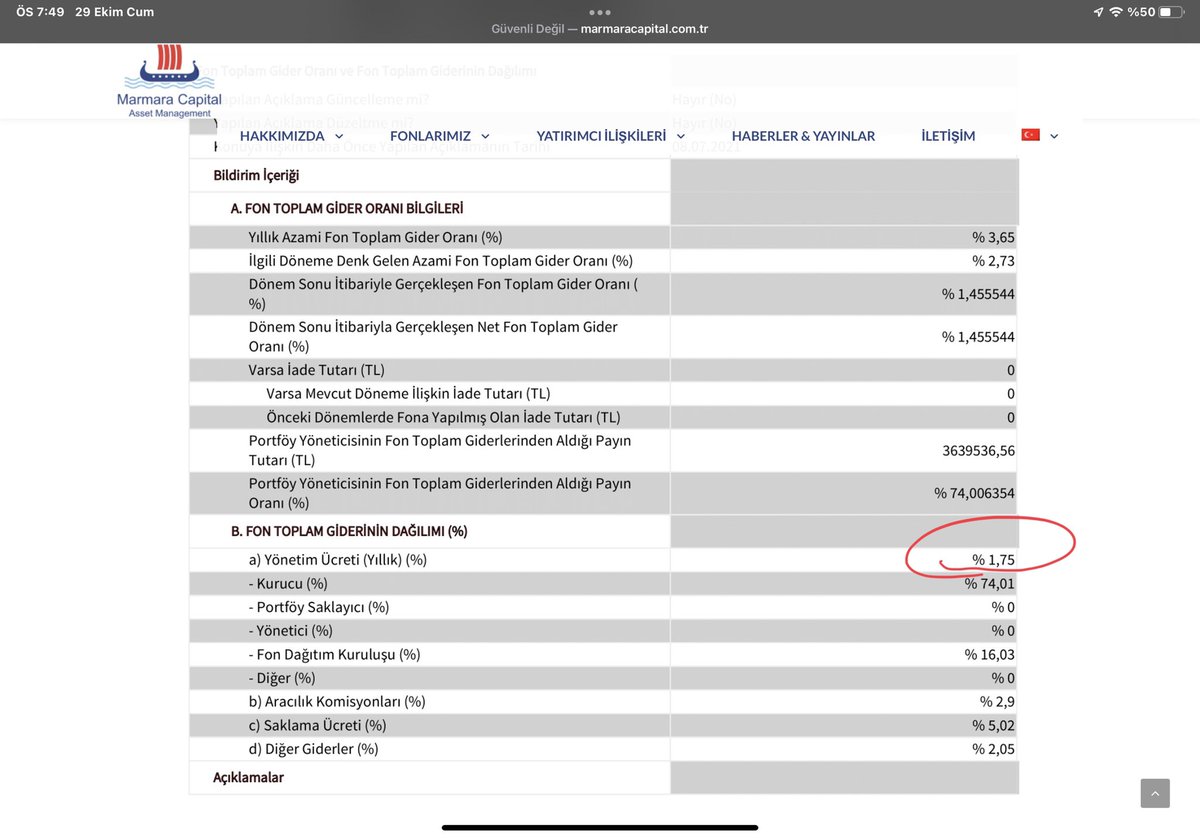Open the HAKKIMIZDA menu

(282, 136)
